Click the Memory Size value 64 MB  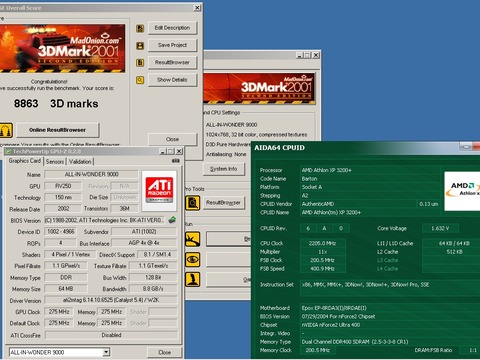(66, 289)
